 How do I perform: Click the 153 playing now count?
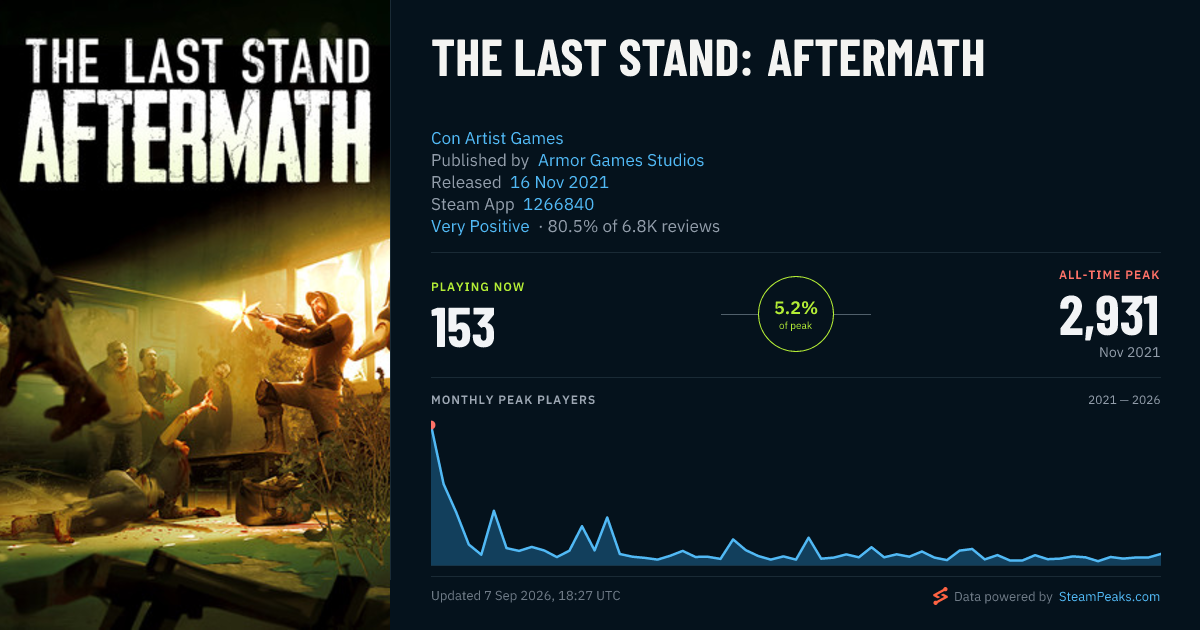point(463,327)
